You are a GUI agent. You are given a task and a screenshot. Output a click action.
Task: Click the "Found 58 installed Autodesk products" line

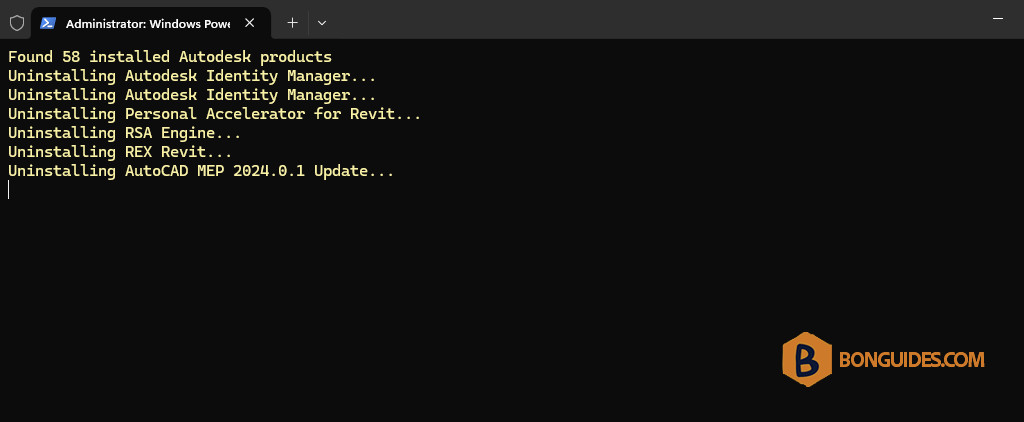pyautogui.click(x=170, y=57)
